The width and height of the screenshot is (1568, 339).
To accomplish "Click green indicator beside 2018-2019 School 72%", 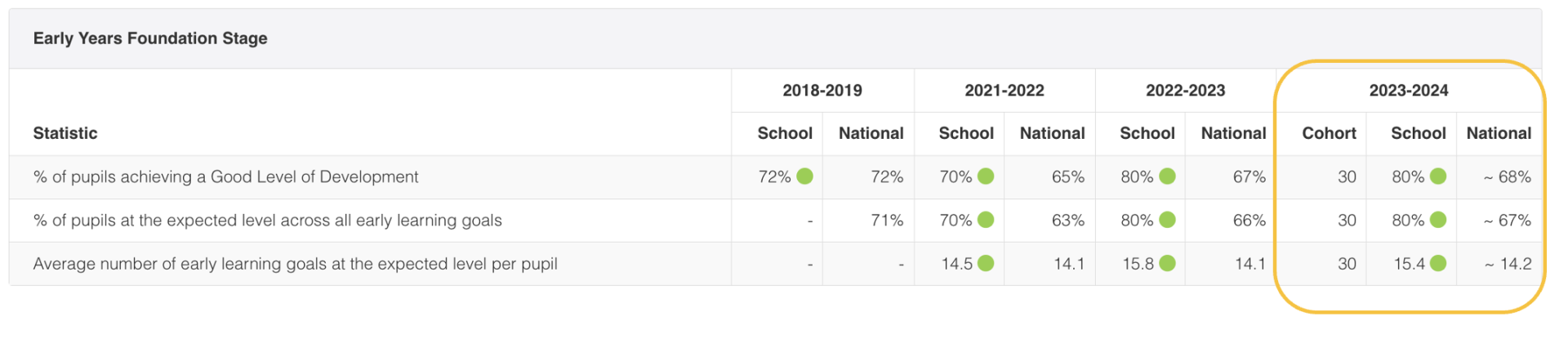I will click(804, 176).
